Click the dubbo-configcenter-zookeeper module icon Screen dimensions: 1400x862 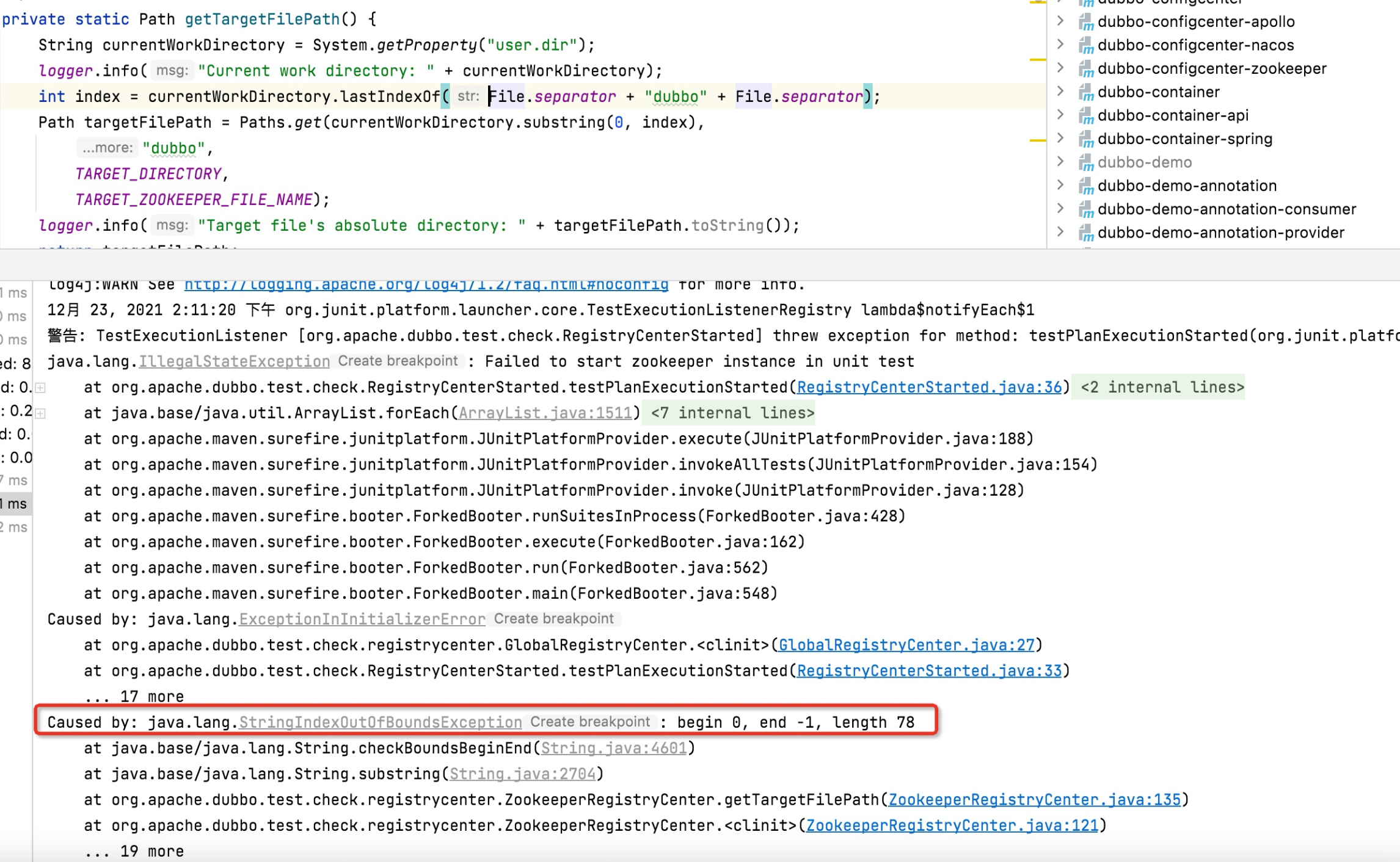(x=1085, y=69)
